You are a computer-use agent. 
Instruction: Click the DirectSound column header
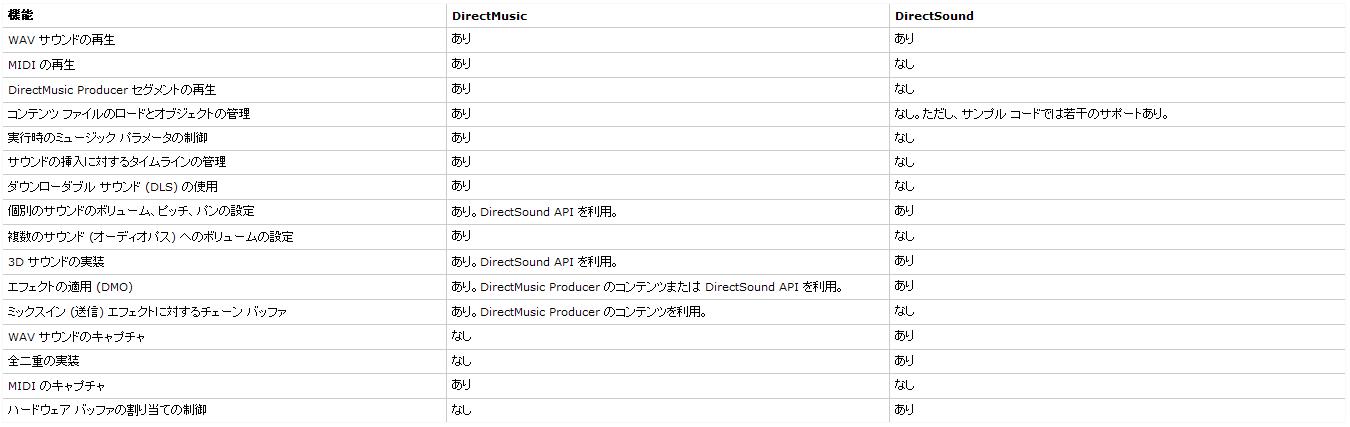click(x=933, y=16)
